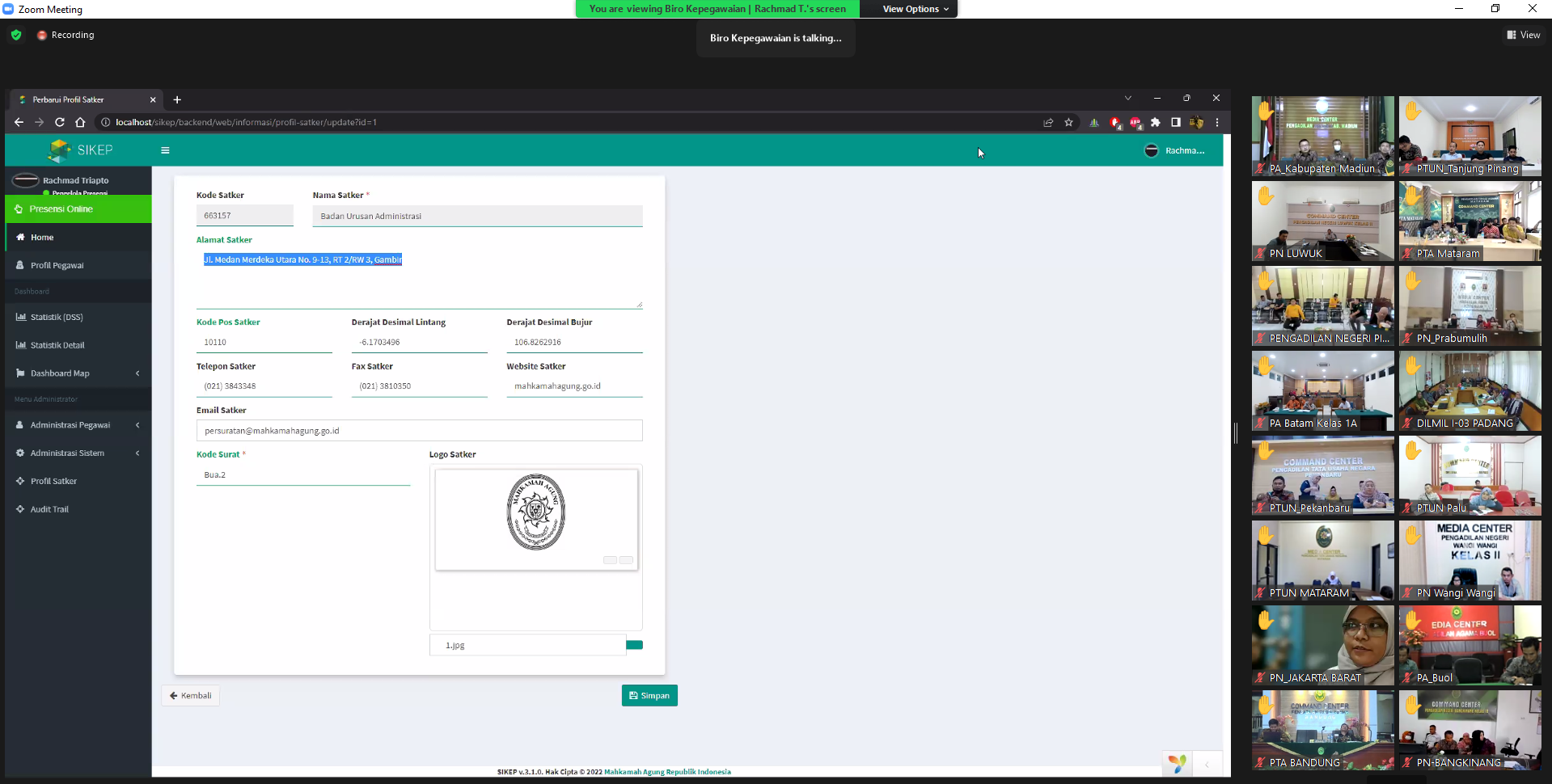Click the Mahkamah Agung Republik Indonesia footer link
Screen dimensions: 1552x784
[667, 772]
